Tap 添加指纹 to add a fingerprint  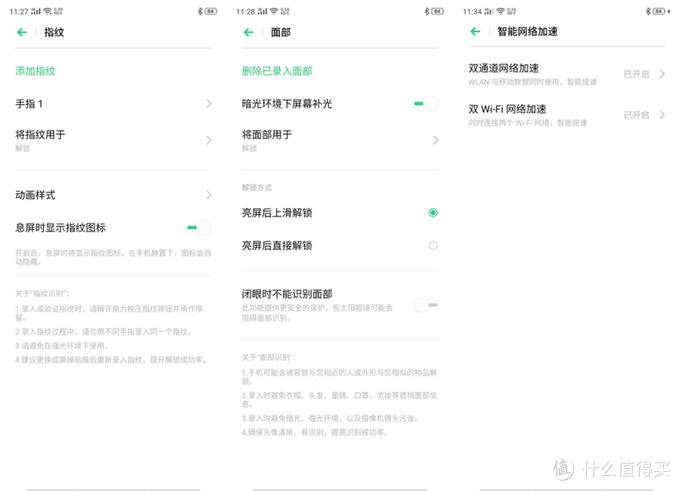[x=35, y=71]
